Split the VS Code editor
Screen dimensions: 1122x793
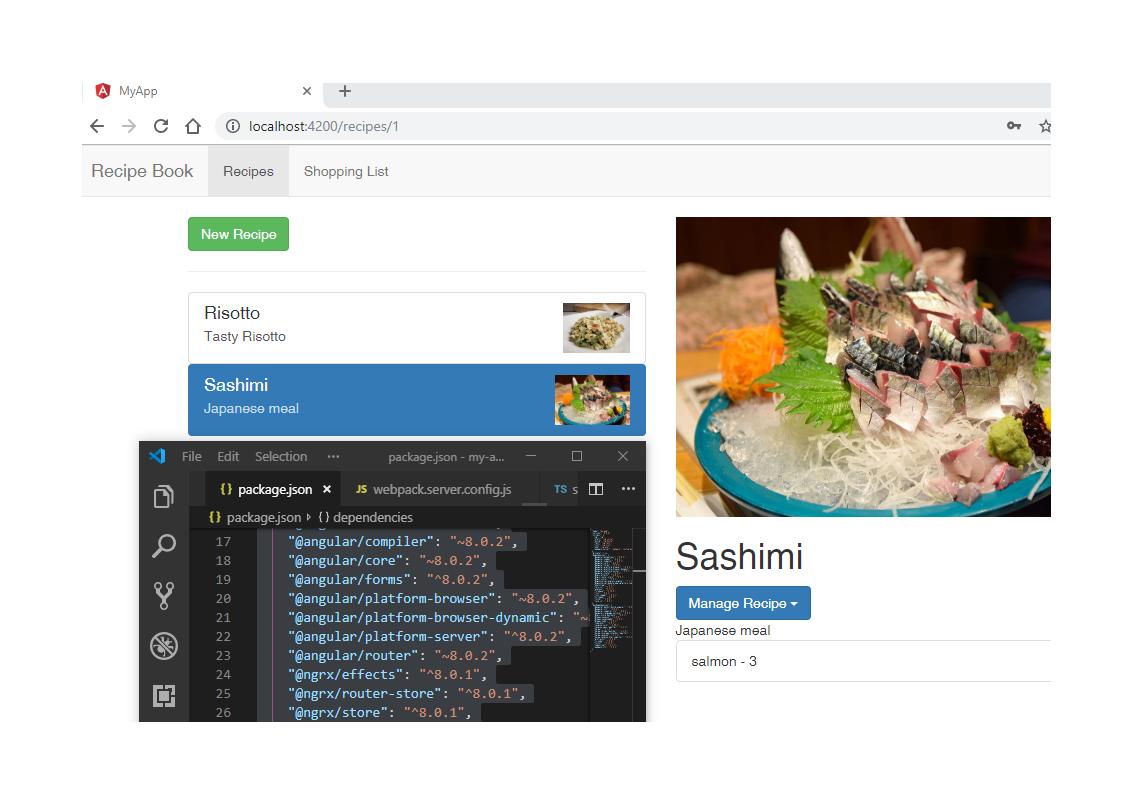point(596,490)
